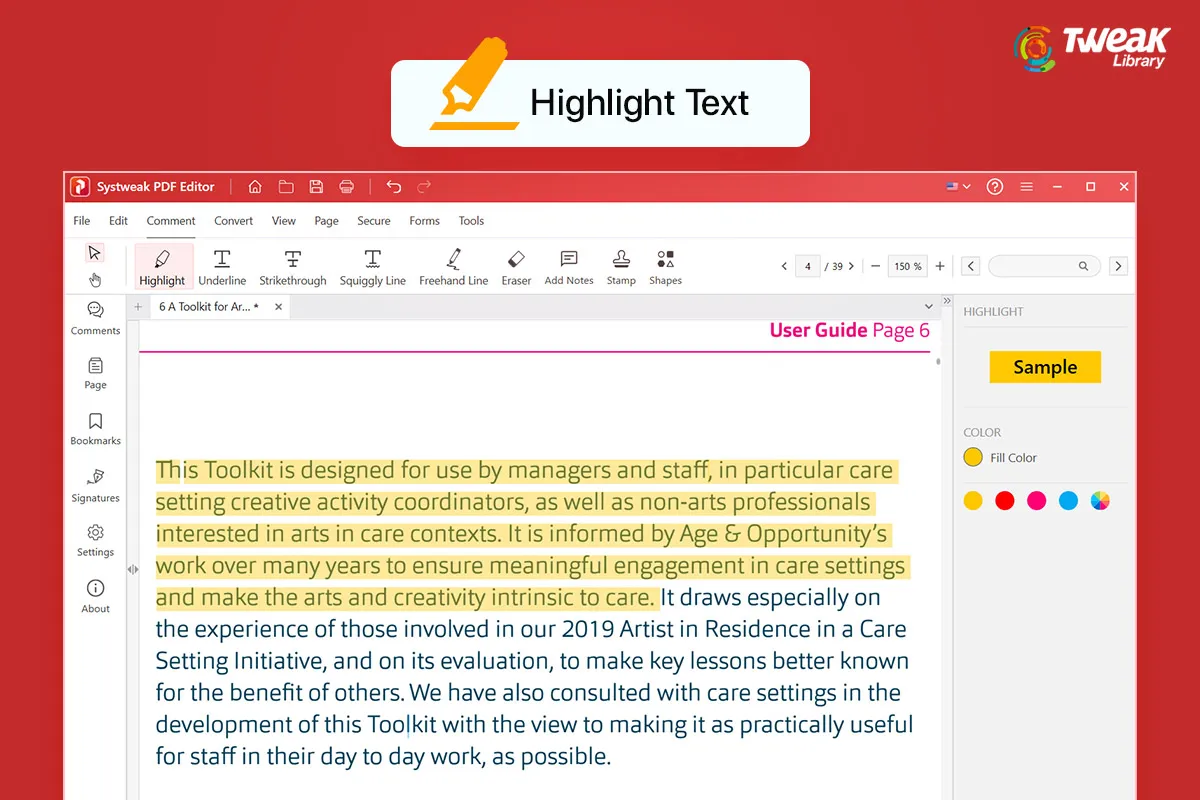The image size is (1200, 800).
Task: Select the Squiggly Line tool
Action: [372, 265]
